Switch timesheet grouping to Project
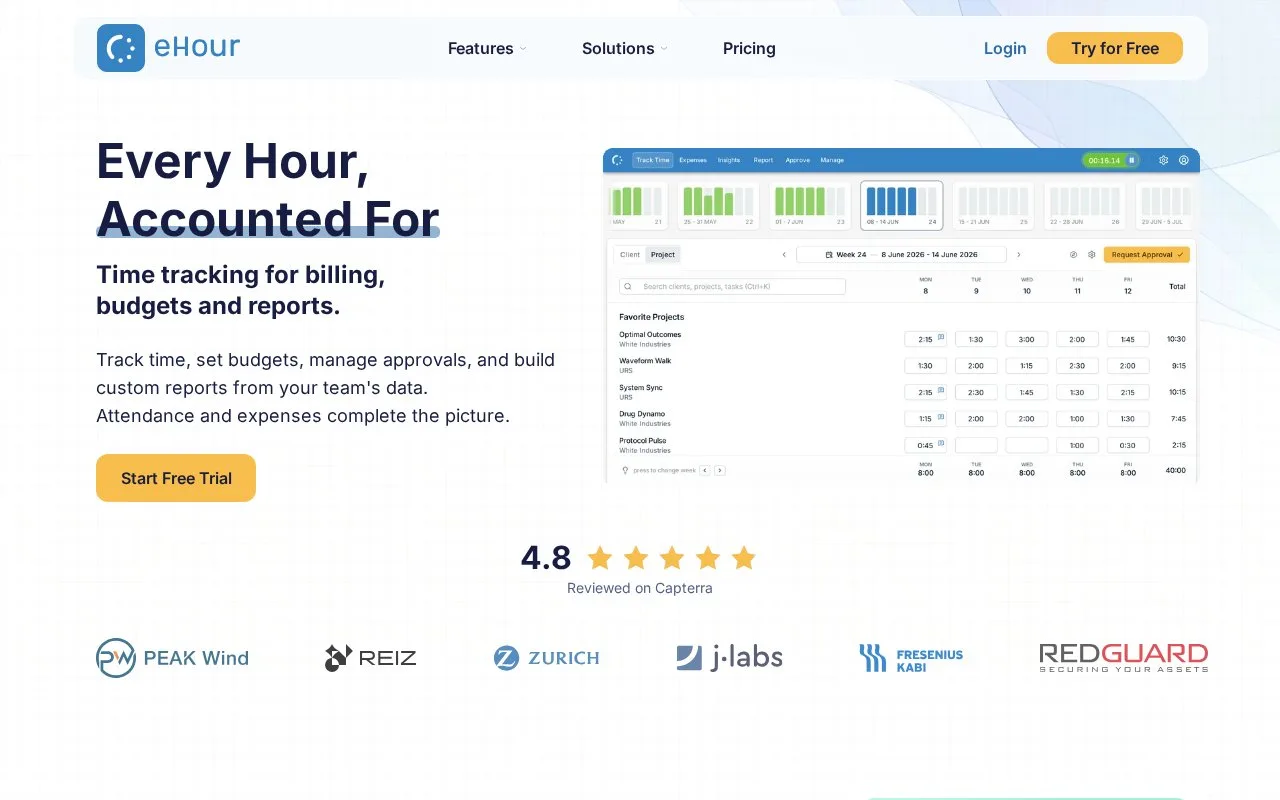 663,255
